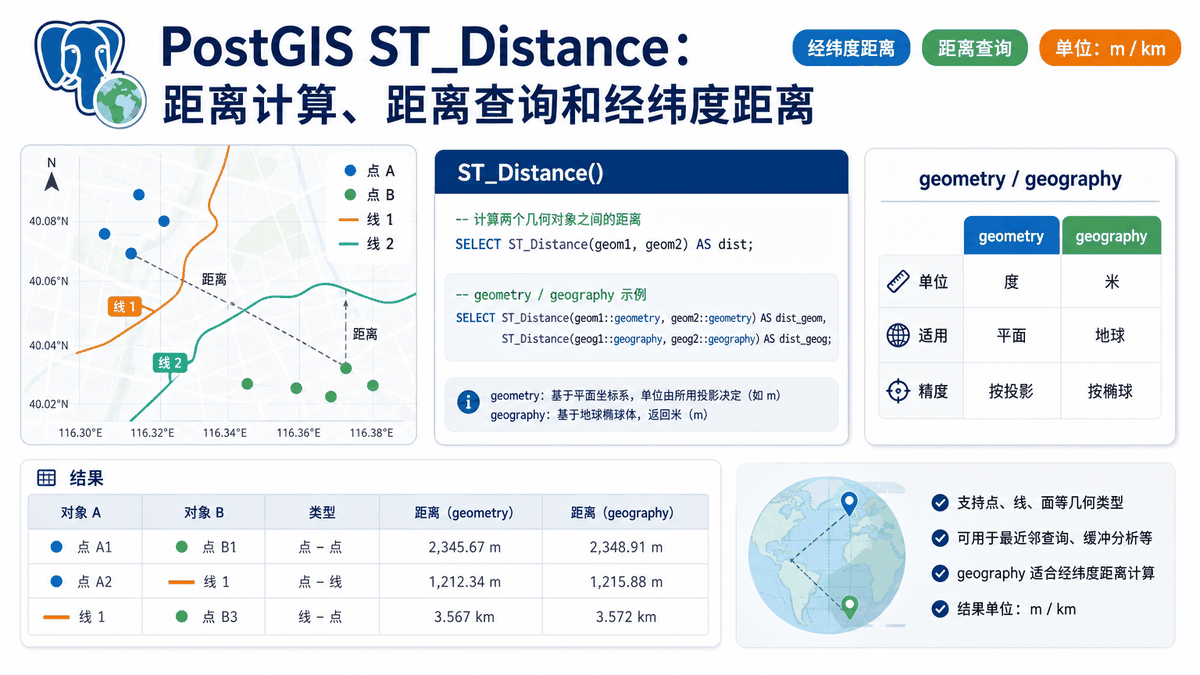
Task: Click the 3.572 km value
Action: [x=626, y=617]
